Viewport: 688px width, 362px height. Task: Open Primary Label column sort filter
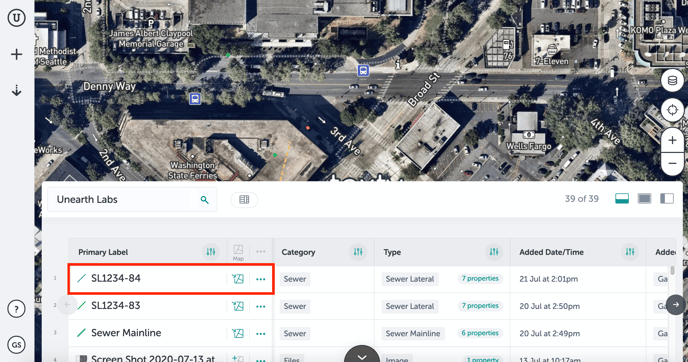[x=211, y=252]
